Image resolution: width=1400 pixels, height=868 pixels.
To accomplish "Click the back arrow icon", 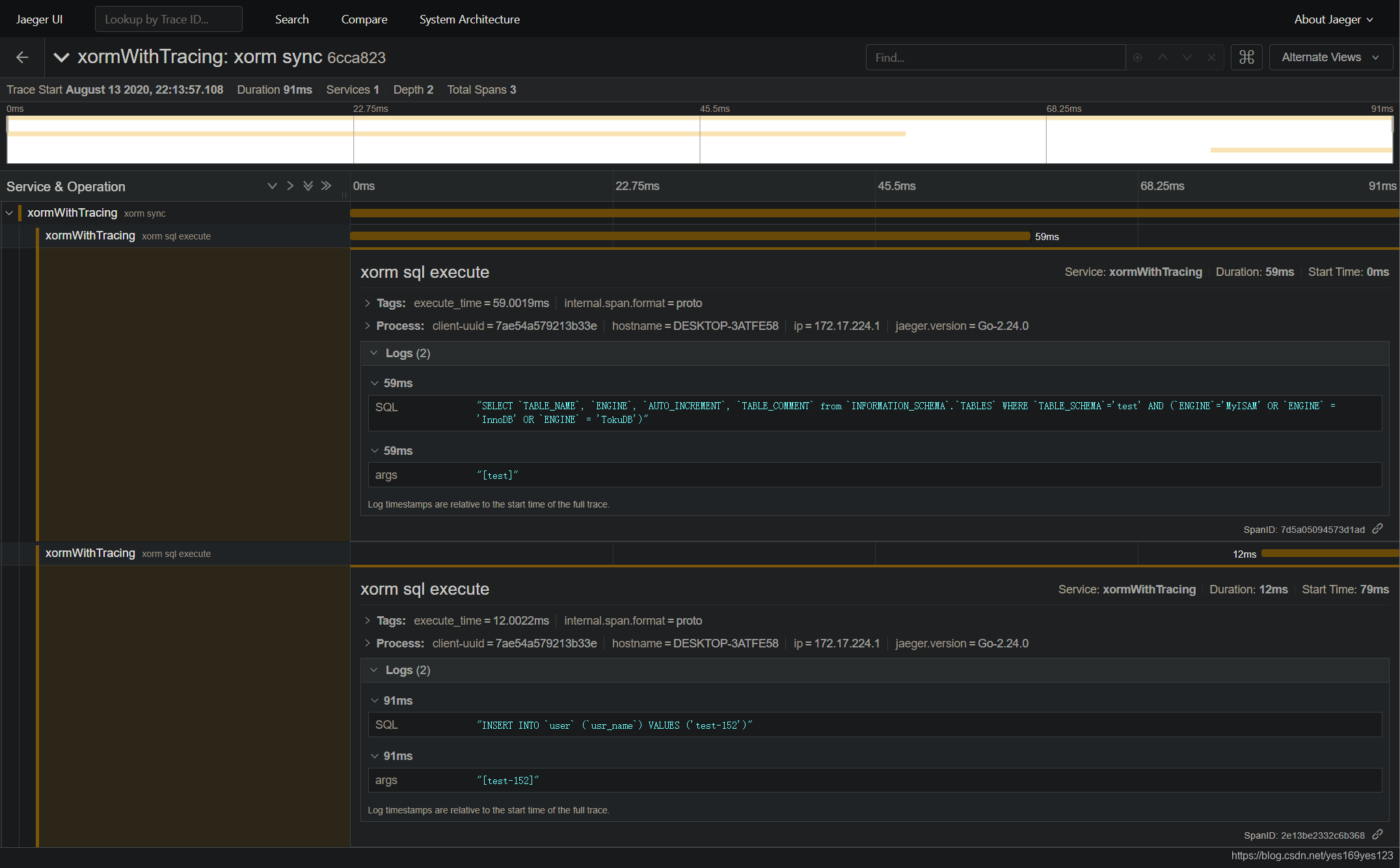I will (22, 57).
